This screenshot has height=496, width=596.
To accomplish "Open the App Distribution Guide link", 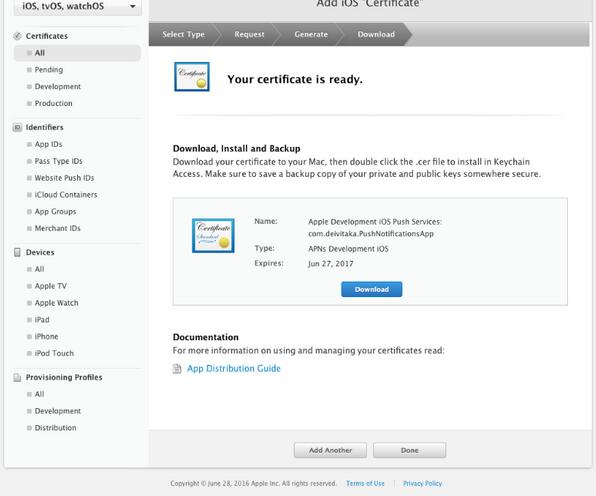I will click(x=234, y=369).
